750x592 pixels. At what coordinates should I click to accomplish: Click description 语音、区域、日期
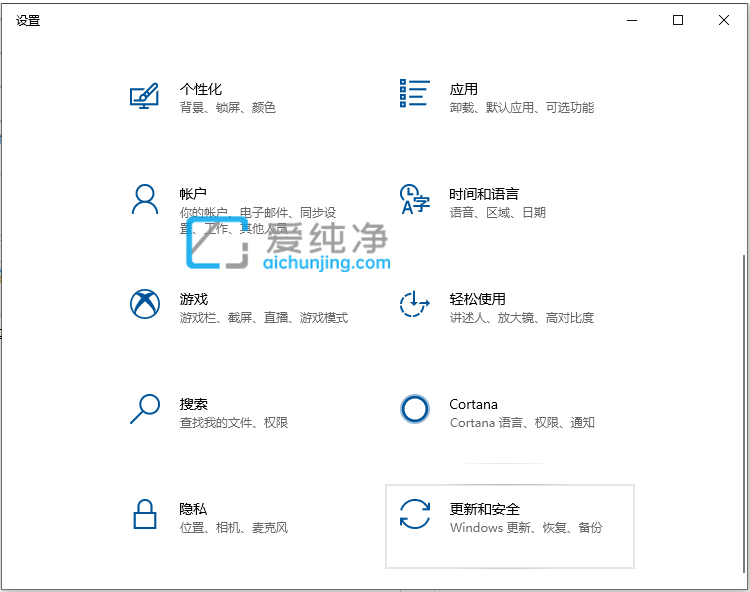point(497,212)
